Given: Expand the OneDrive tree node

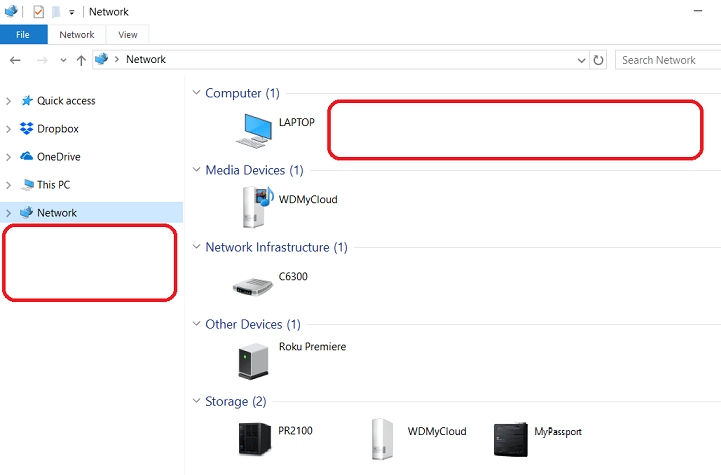Looking at the screenshot, I should (8, 157).
